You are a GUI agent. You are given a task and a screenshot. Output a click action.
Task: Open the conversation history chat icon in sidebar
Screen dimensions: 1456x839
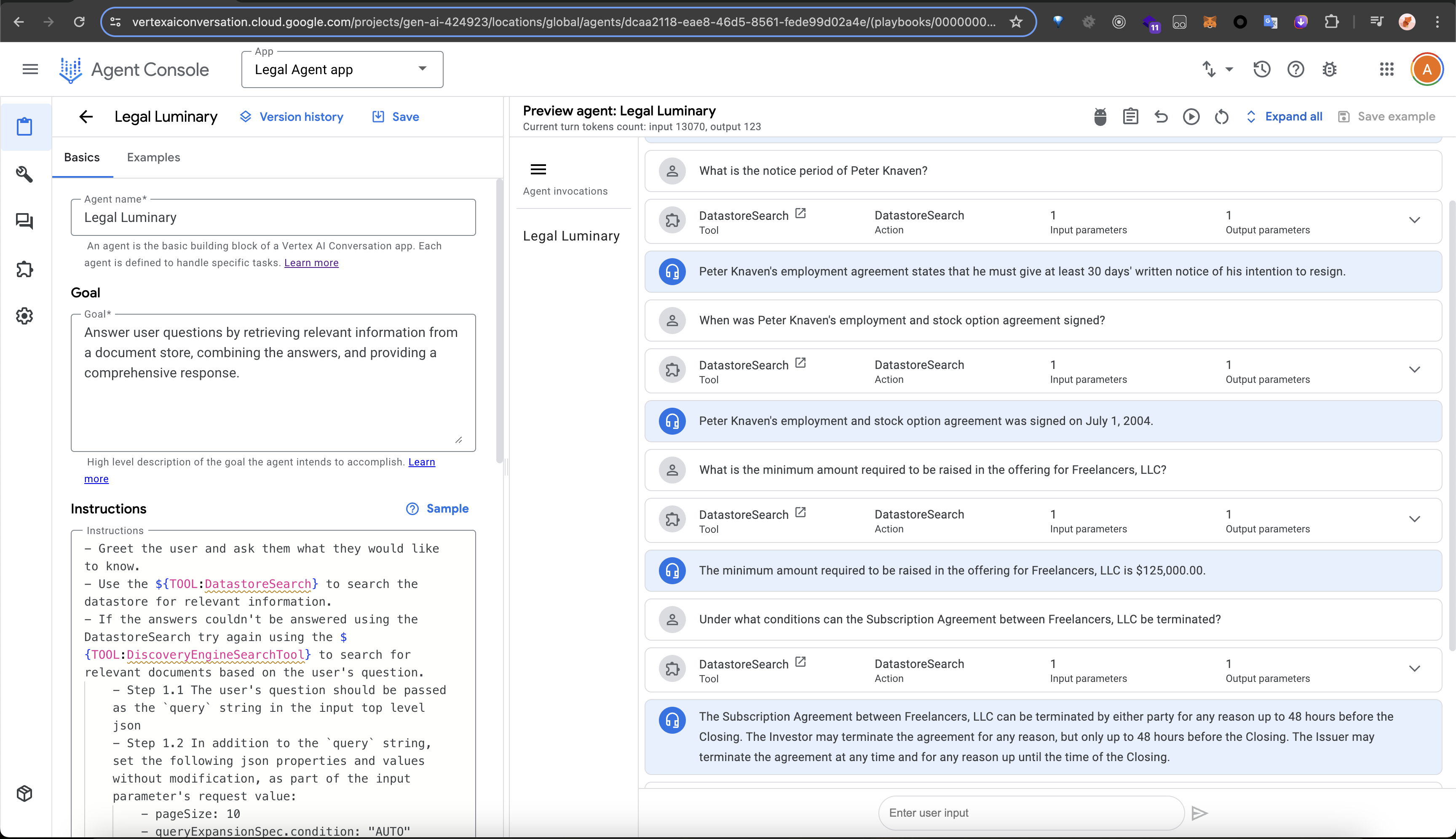(24, 221)
